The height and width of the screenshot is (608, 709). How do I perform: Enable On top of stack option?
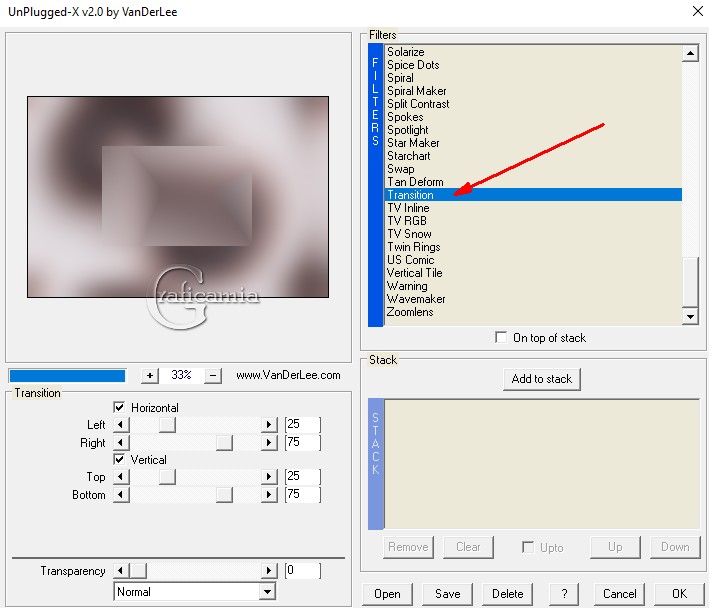click(x=501, y=337)
